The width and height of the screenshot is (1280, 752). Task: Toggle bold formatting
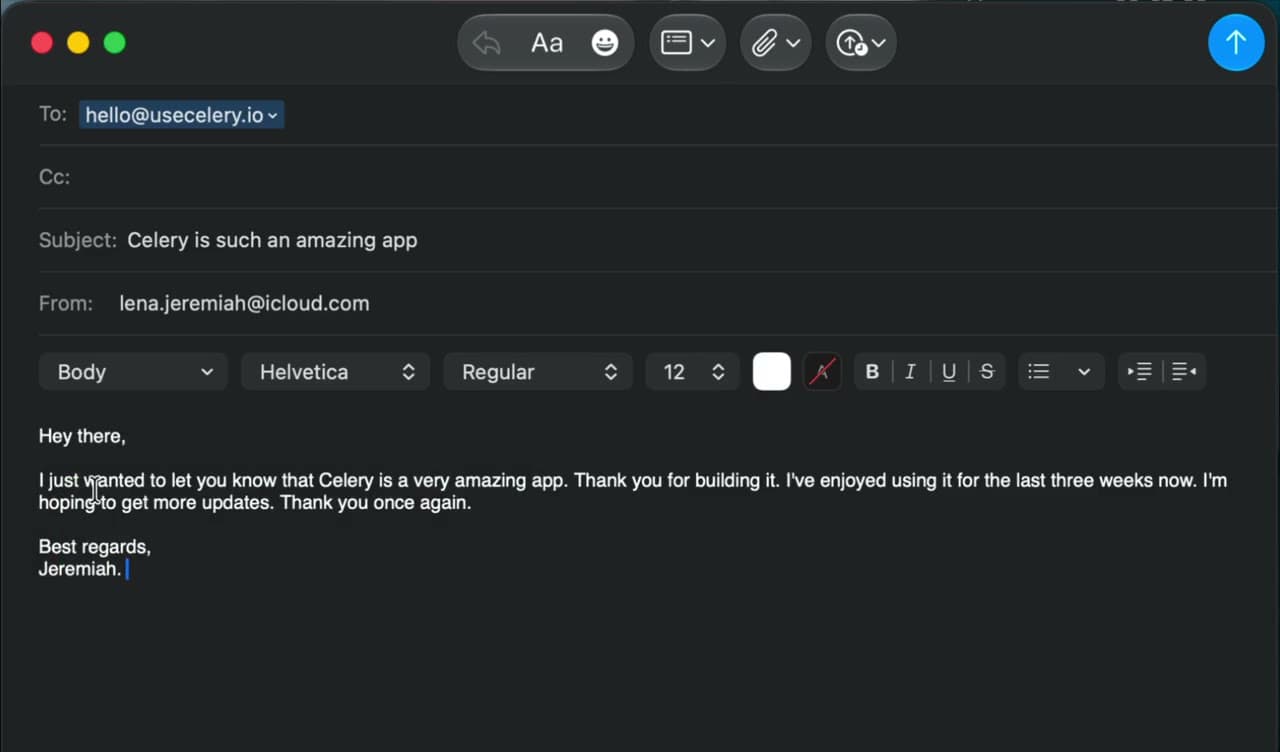(872, 372)
